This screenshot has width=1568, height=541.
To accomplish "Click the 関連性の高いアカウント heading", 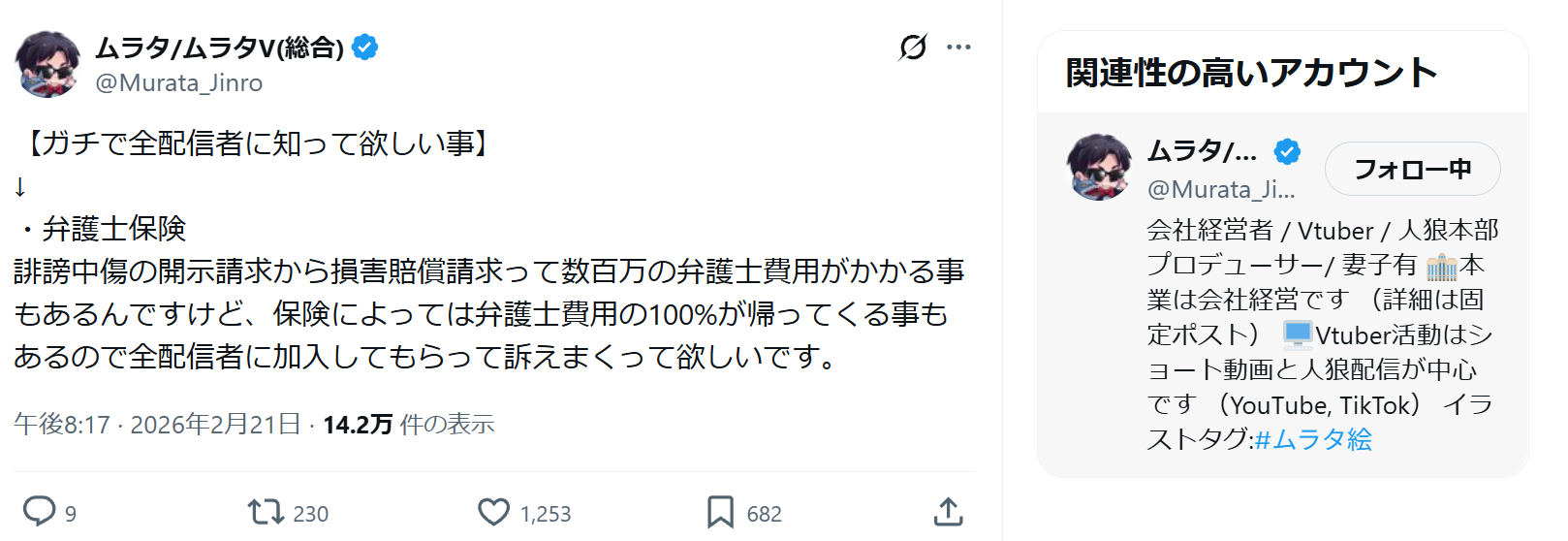I will 1251,73.
